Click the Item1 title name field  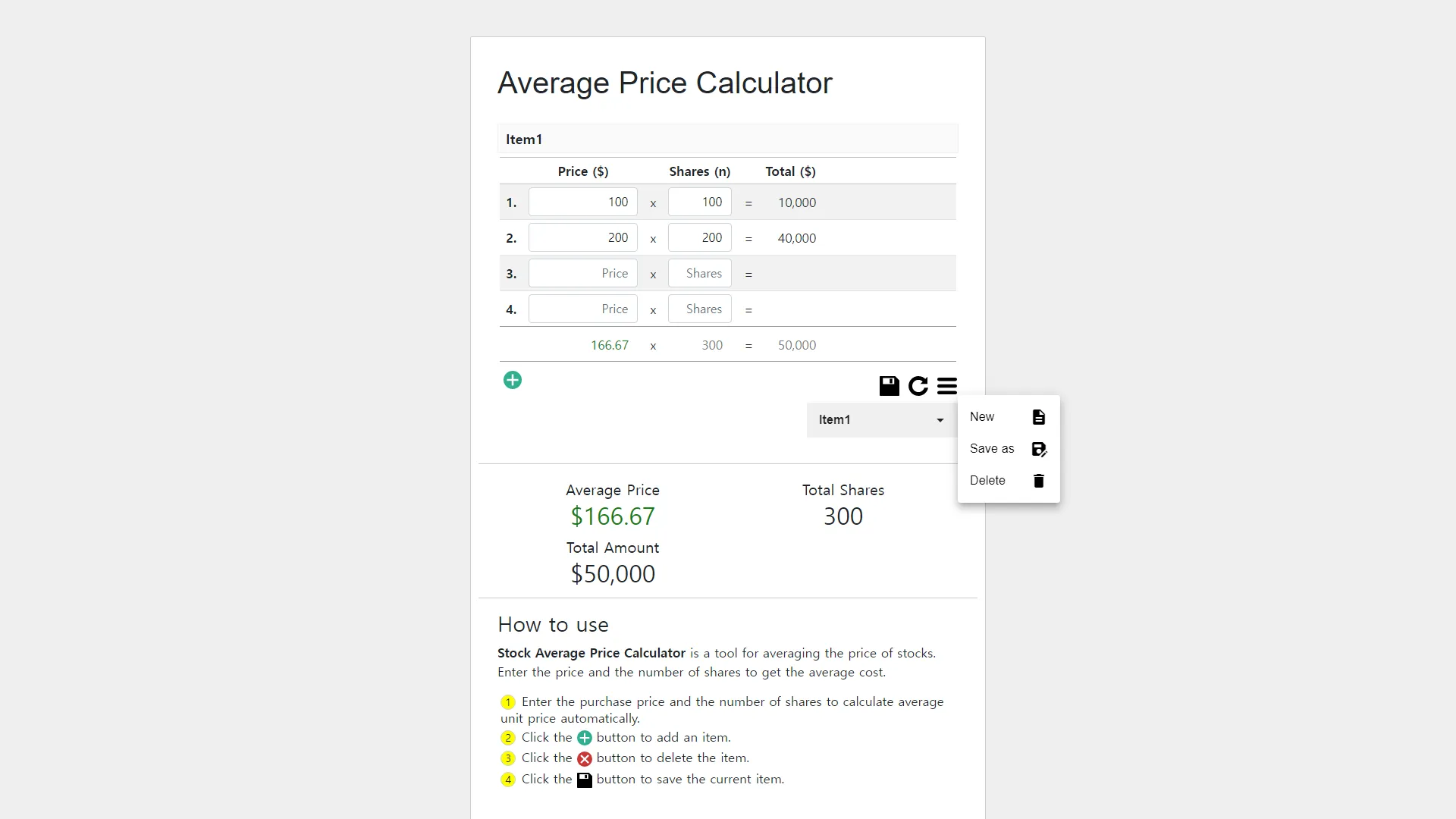click(x=728, y=140)
